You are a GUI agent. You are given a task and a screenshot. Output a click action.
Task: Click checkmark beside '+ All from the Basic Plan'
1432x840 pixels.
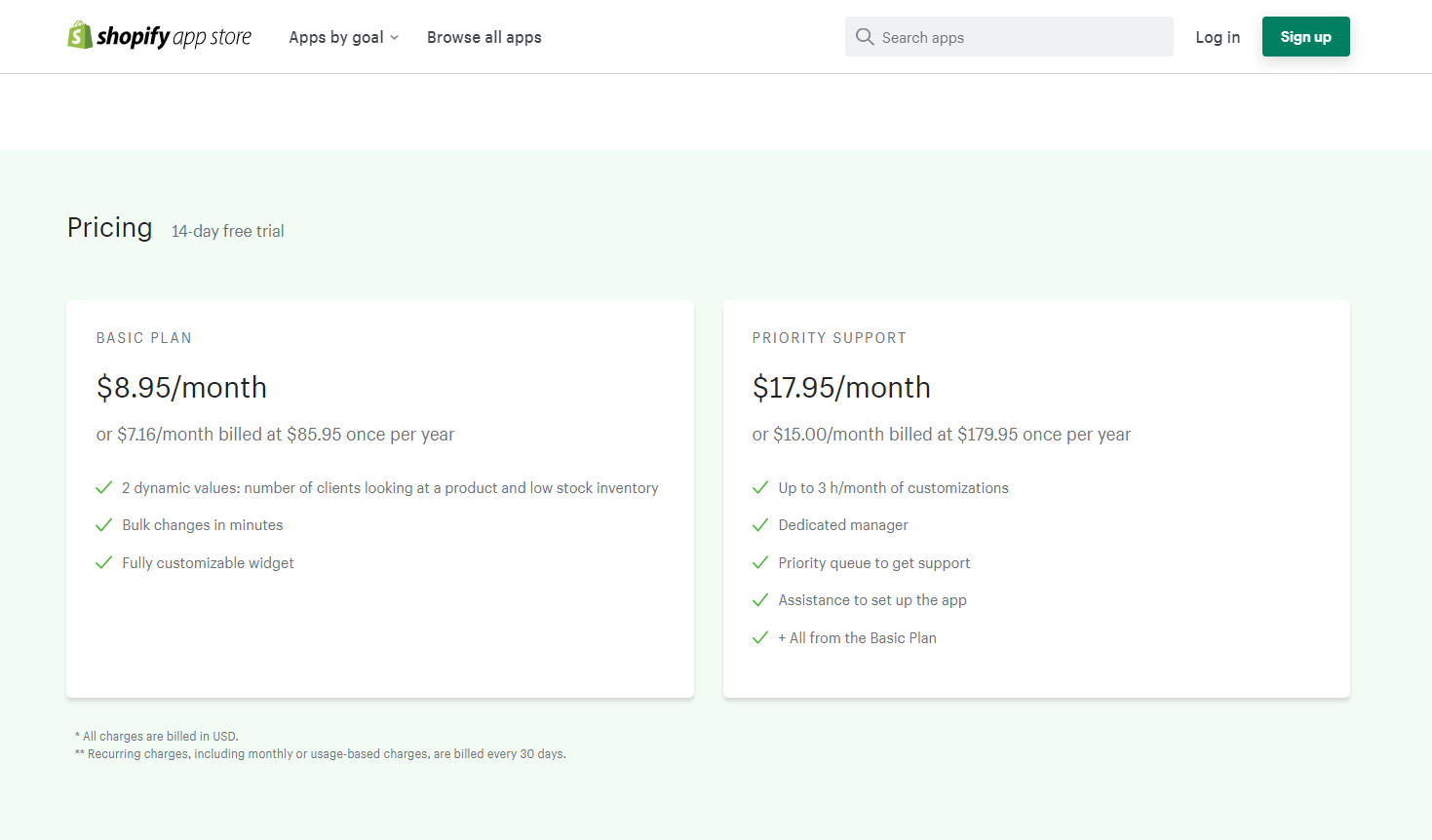[760, 637]
